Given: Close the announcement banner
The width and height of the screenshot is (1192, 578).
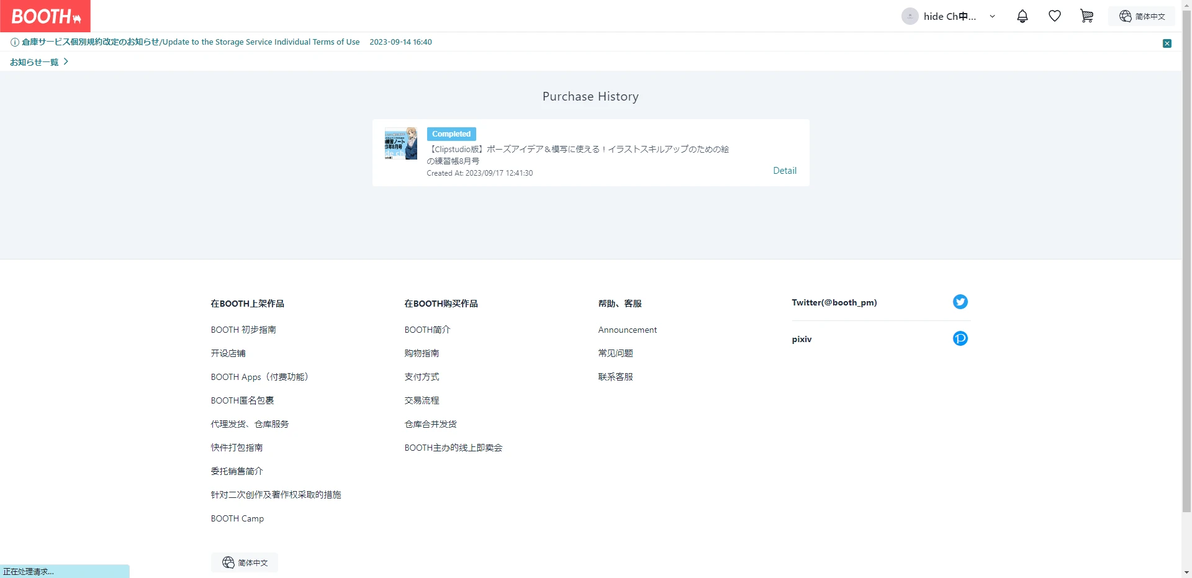Looking at the screenshot, I should click(1167, 43).
